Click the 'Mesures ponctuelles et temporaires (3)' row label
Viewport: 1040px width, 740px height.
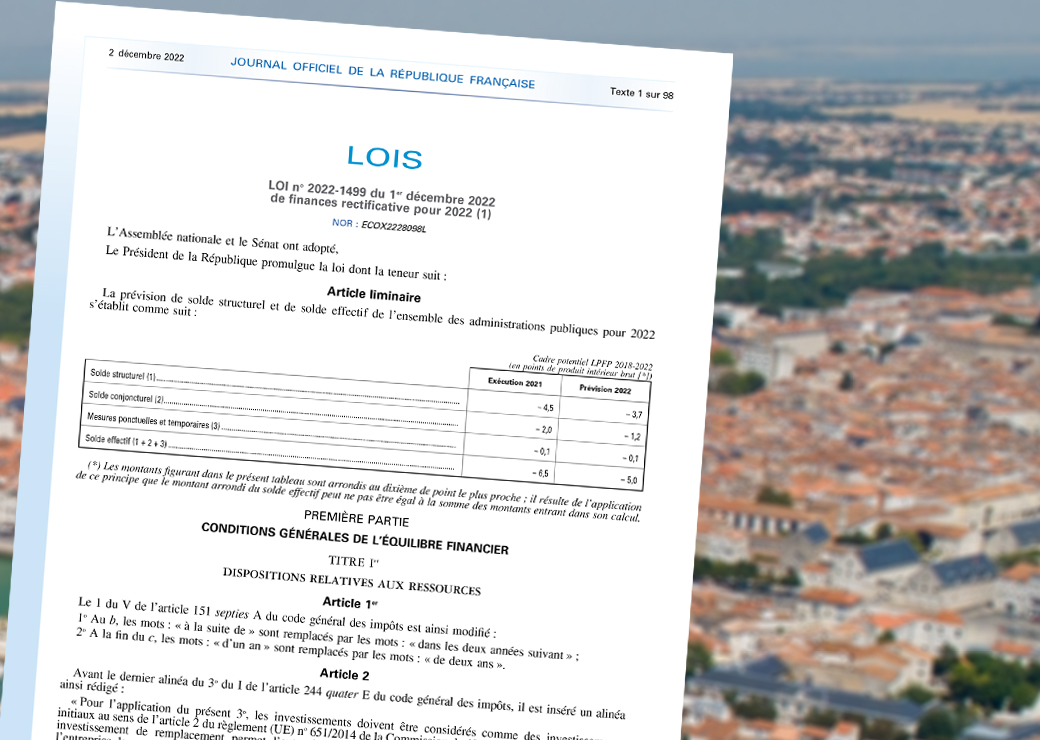(153, 420)
